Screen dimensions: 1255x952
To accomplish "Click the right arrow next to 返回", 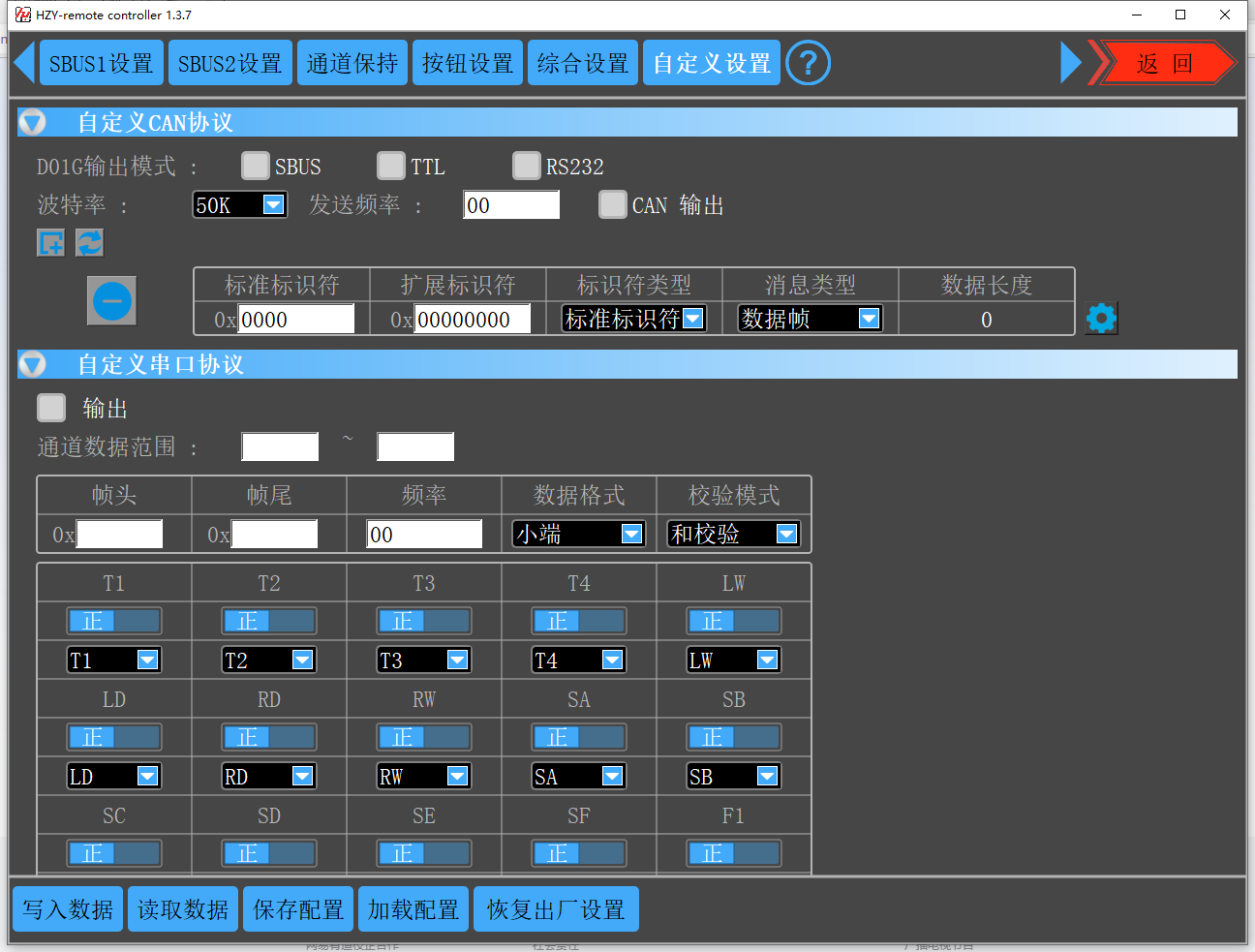I will click(x=1070, y=63).
